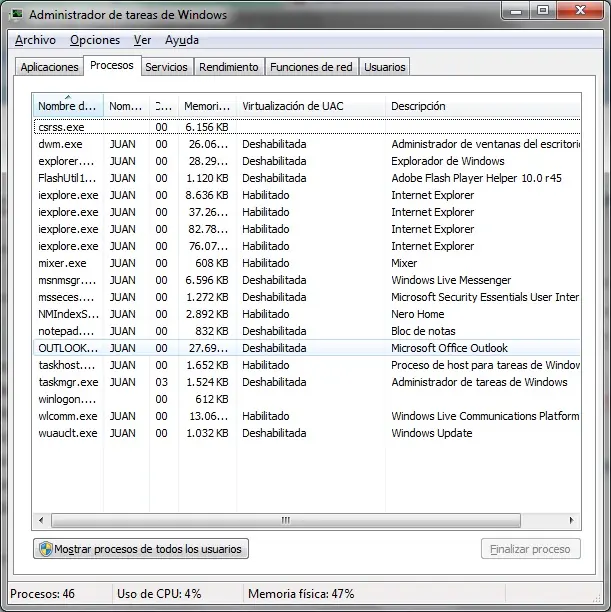Click the Memoria física: 47% status entry
This screenshot has width=611, height=612.
point(301,594)
